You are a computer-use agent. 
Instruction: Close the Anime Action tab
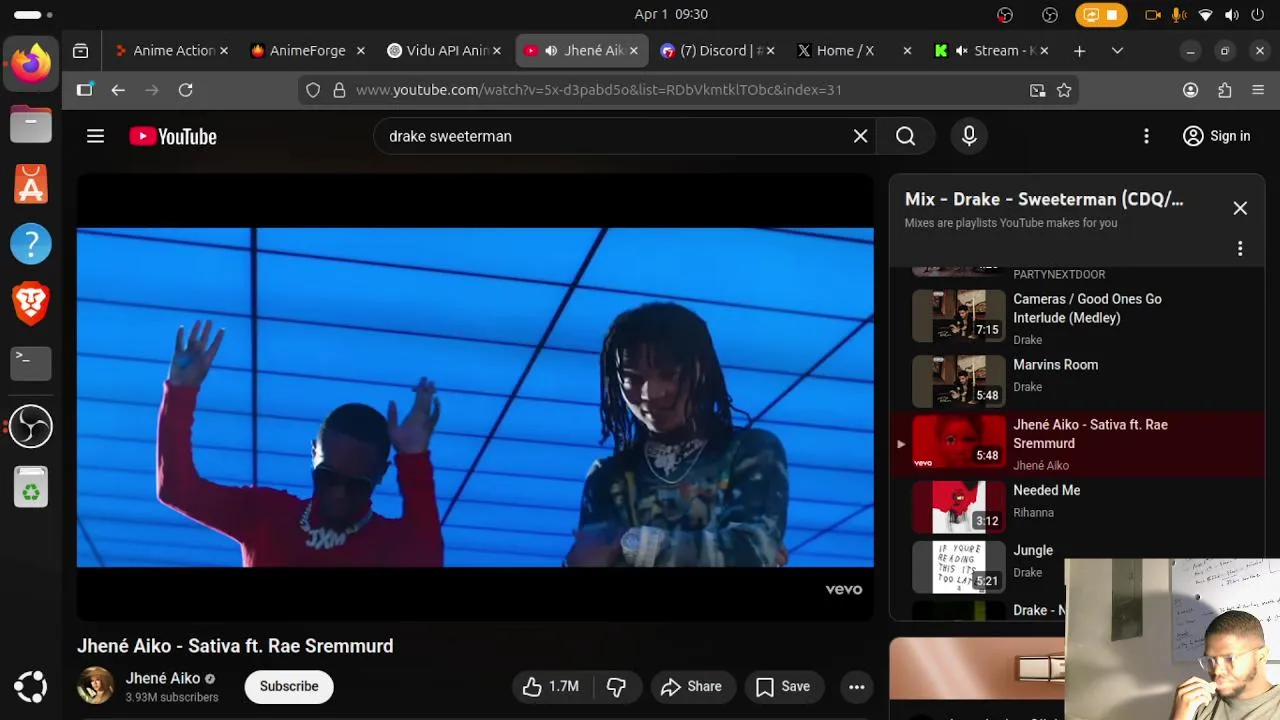[x=223, y=51]
